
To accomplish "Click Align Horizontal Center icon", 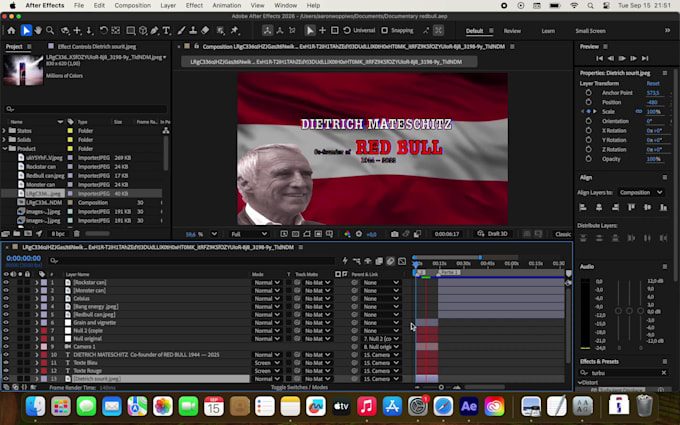I will pos(599,208).
